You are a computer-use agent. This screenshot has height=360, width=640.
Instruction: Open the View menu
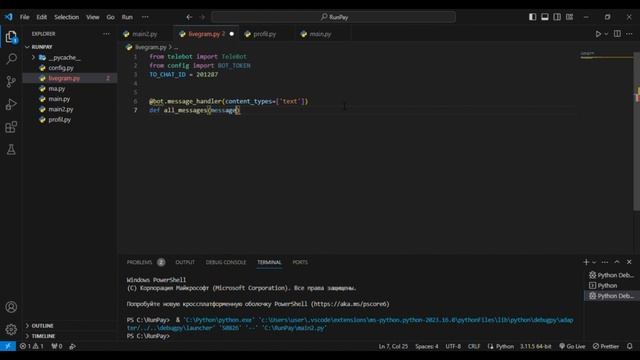pyautogui.click(x=93, y=17)
